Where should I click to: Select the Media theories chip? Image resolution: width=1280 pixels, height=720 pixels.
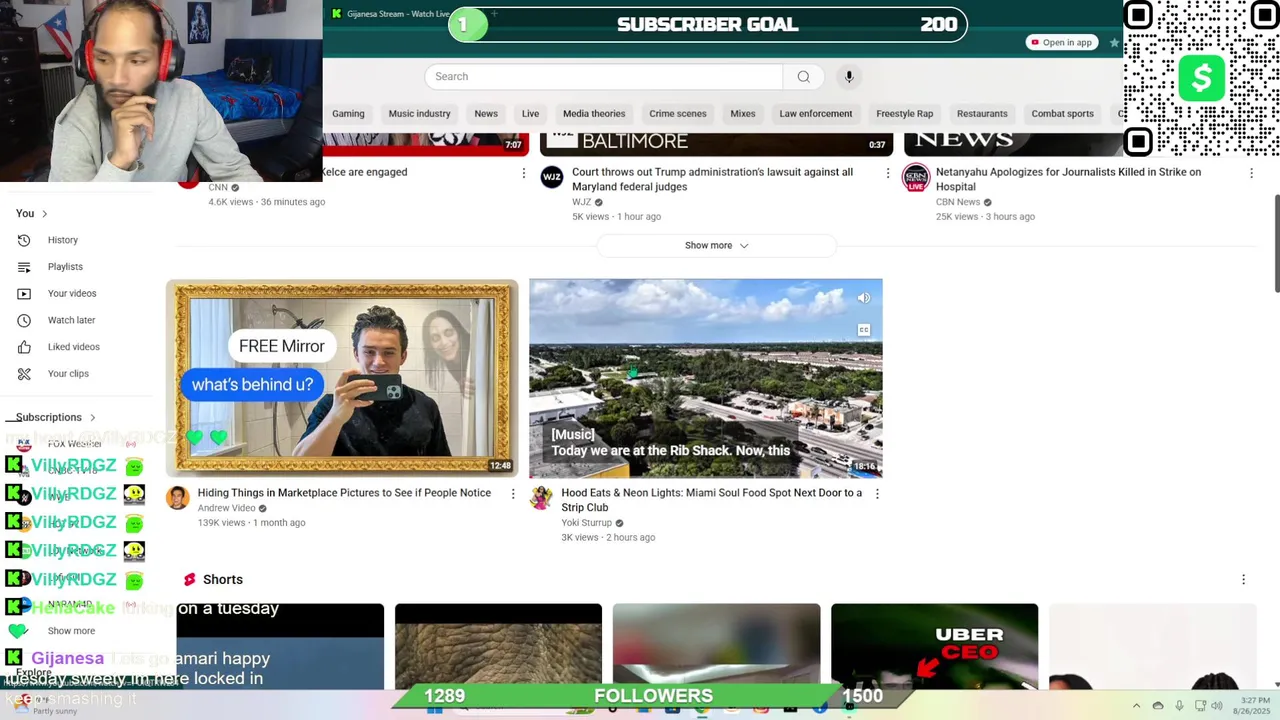click(594, 114)
